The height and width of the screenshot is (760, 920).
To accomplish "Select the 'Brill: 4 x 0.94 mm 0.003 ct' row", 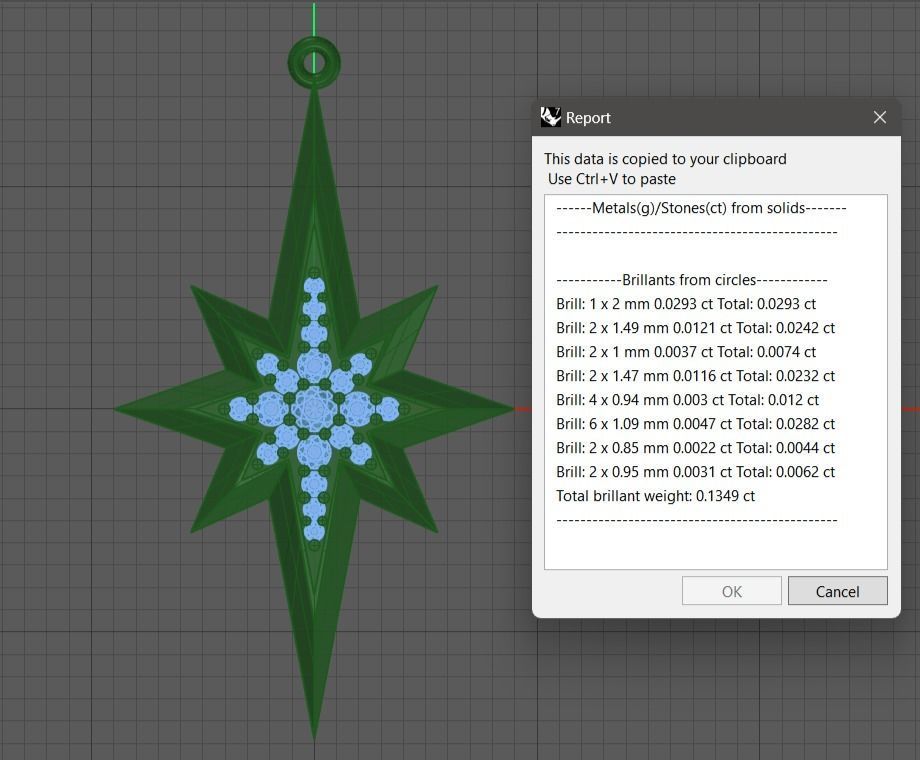I will coord(687,400).
